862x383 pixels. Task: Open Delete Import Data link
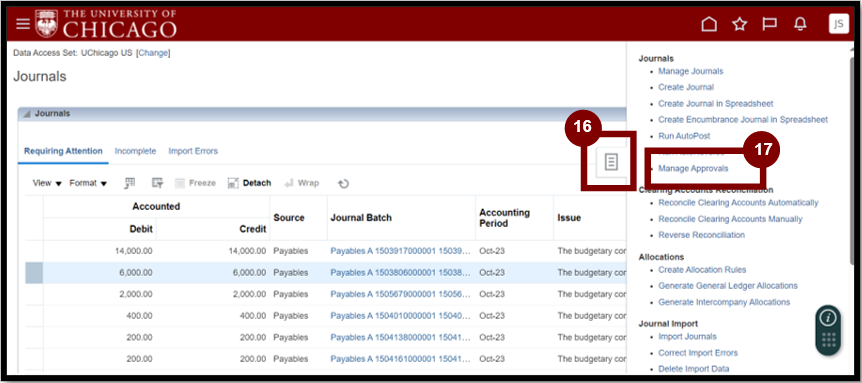pyautogui.click(x=694, y=369)
